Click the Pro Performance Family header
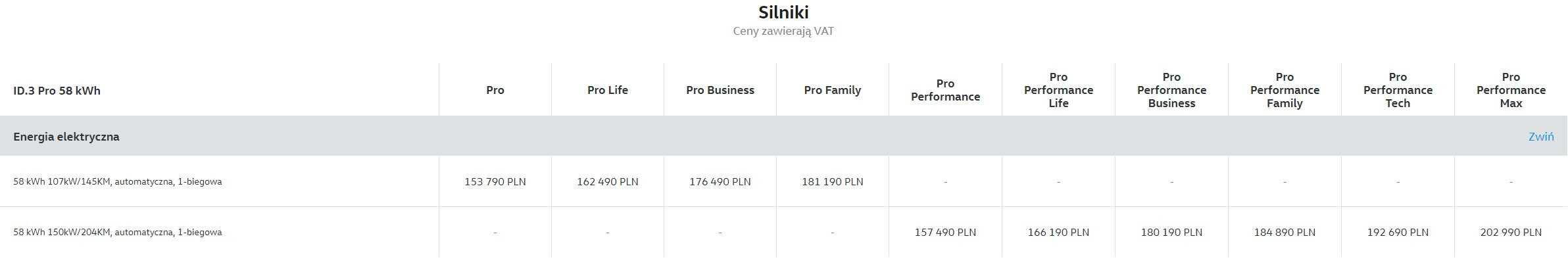 1285,90
